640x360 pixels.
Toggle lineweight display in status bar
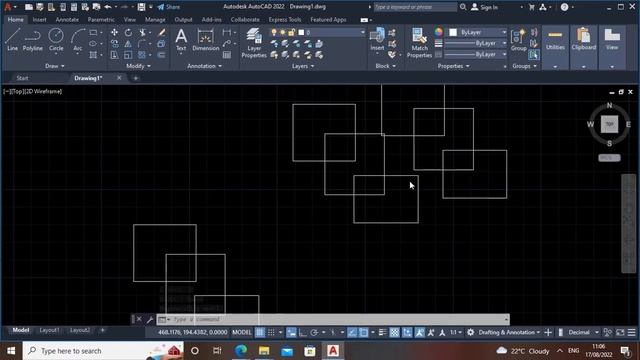382,333
